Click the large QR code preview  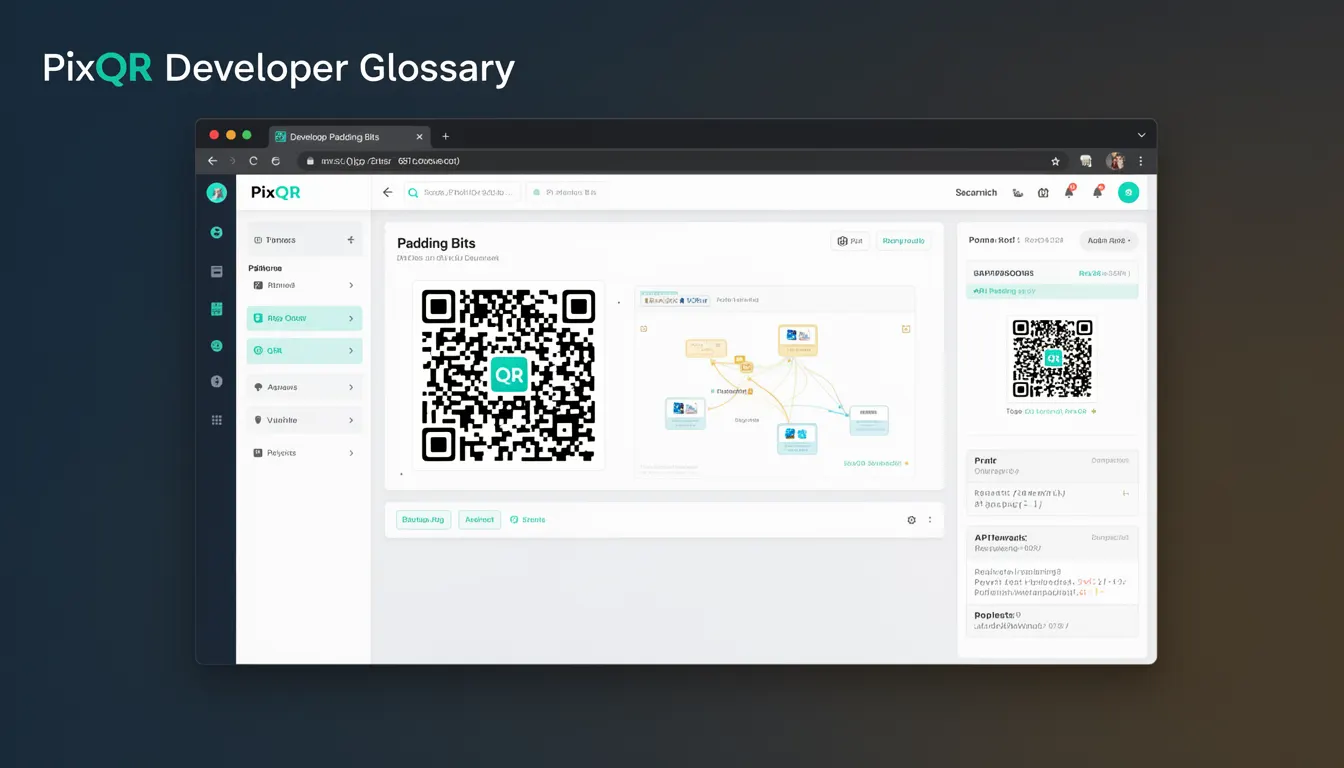[x=509, y=376]
